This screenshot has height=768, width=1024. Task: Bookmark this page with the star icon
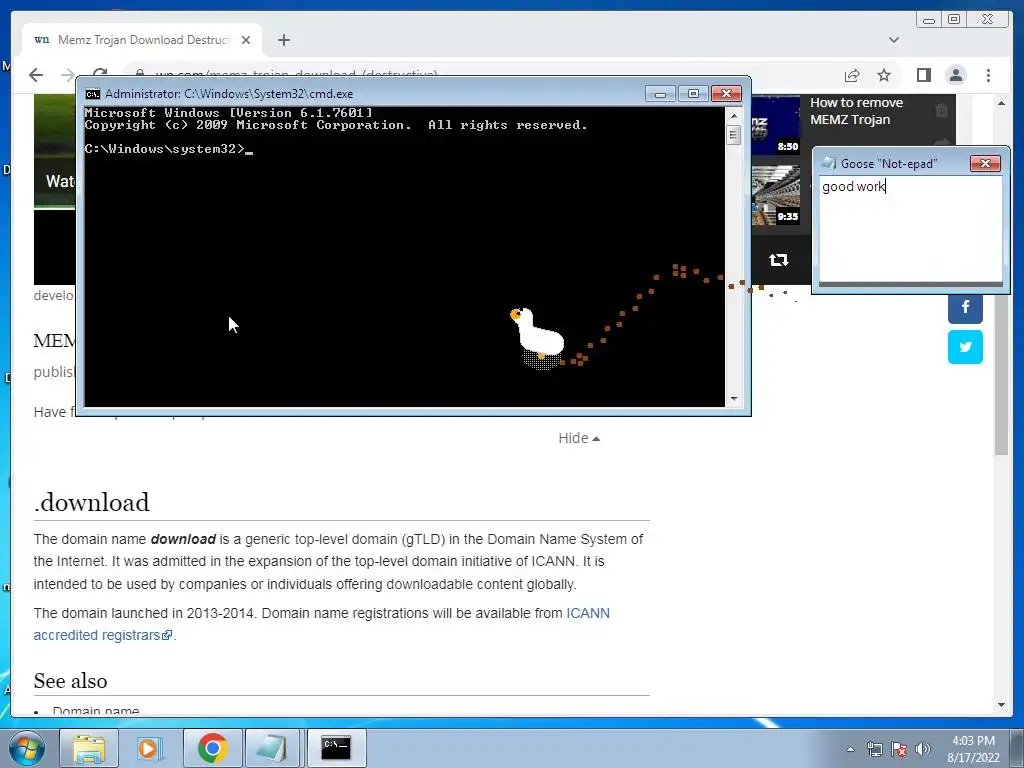click(x=884, y=76)
